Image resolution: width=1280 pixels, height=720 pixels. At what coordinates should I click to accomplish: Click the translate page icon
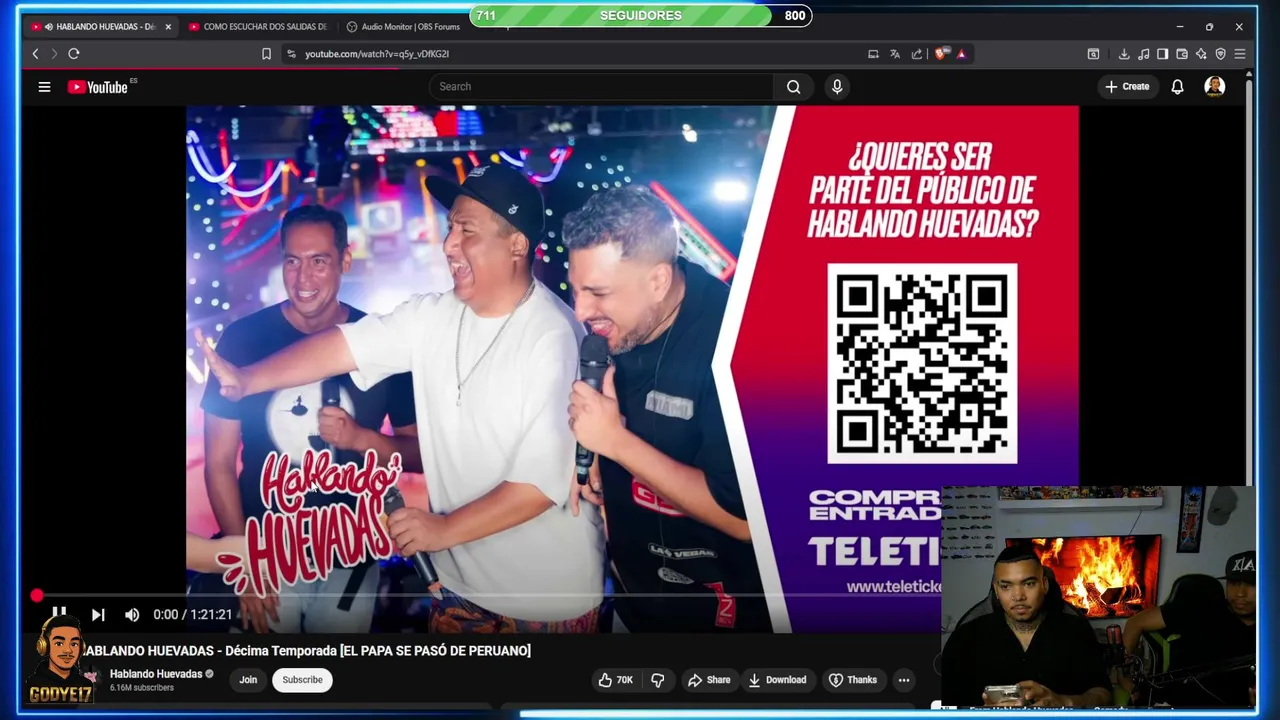point(895,54)
